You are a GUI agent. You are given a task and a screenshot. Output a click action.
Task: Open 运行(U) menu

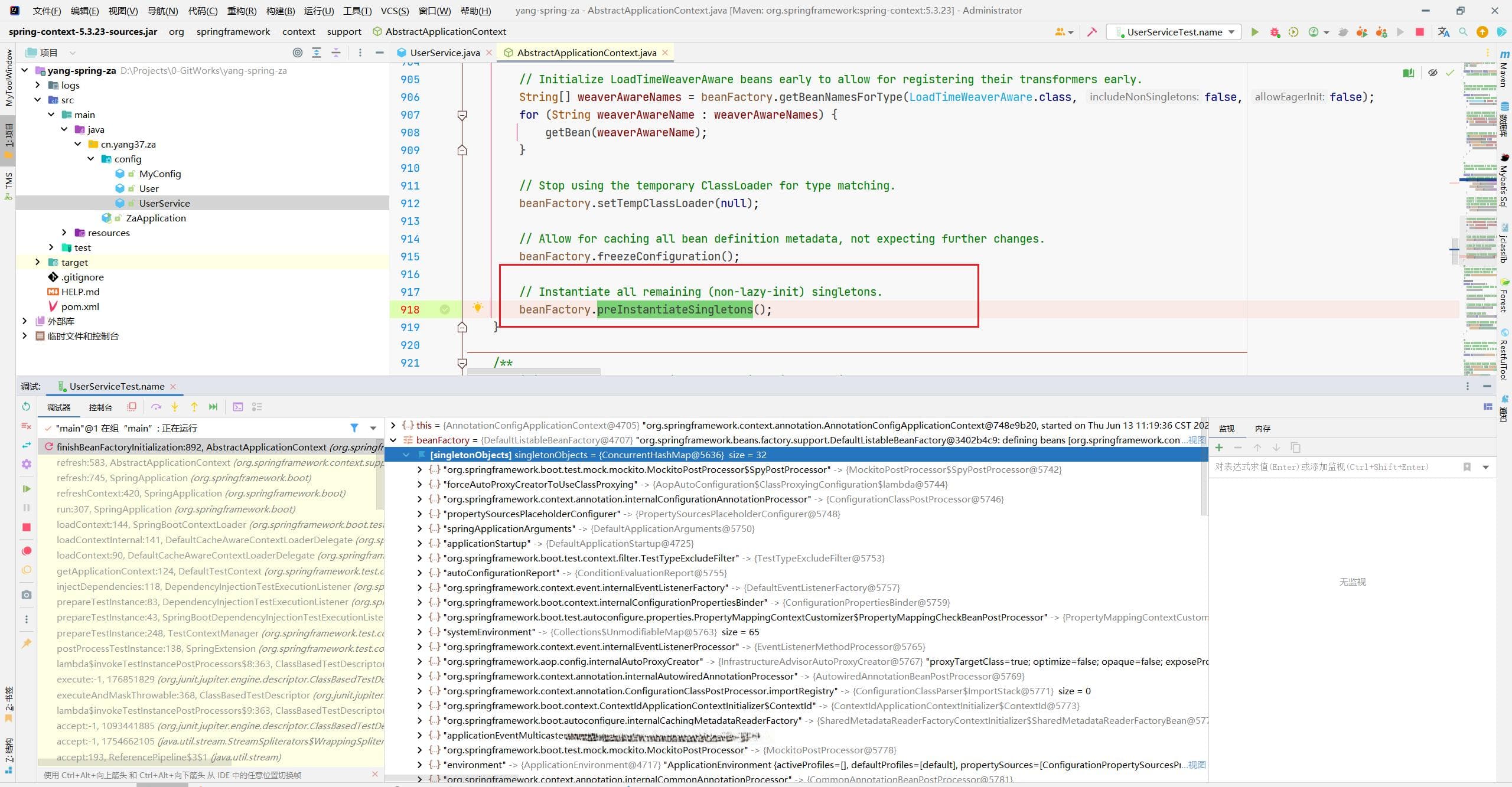[319, 11]
